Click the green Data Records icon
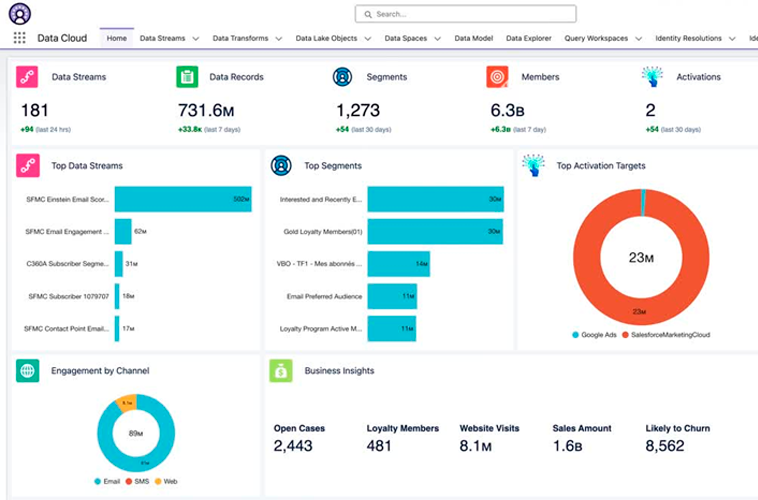The width and height of the screenshot is (758, 500). point(187,77)
